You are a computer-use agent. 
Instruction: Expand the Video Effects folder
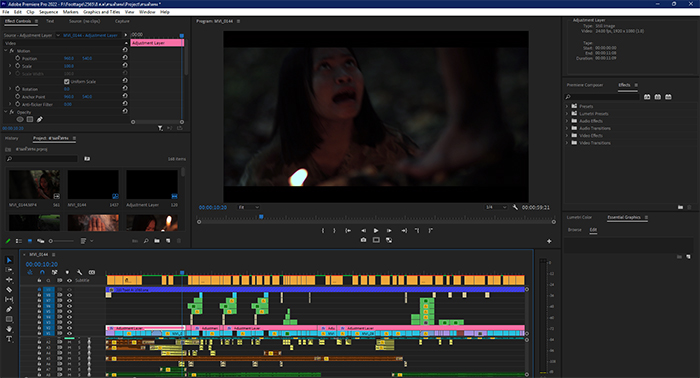click(567, 136)
